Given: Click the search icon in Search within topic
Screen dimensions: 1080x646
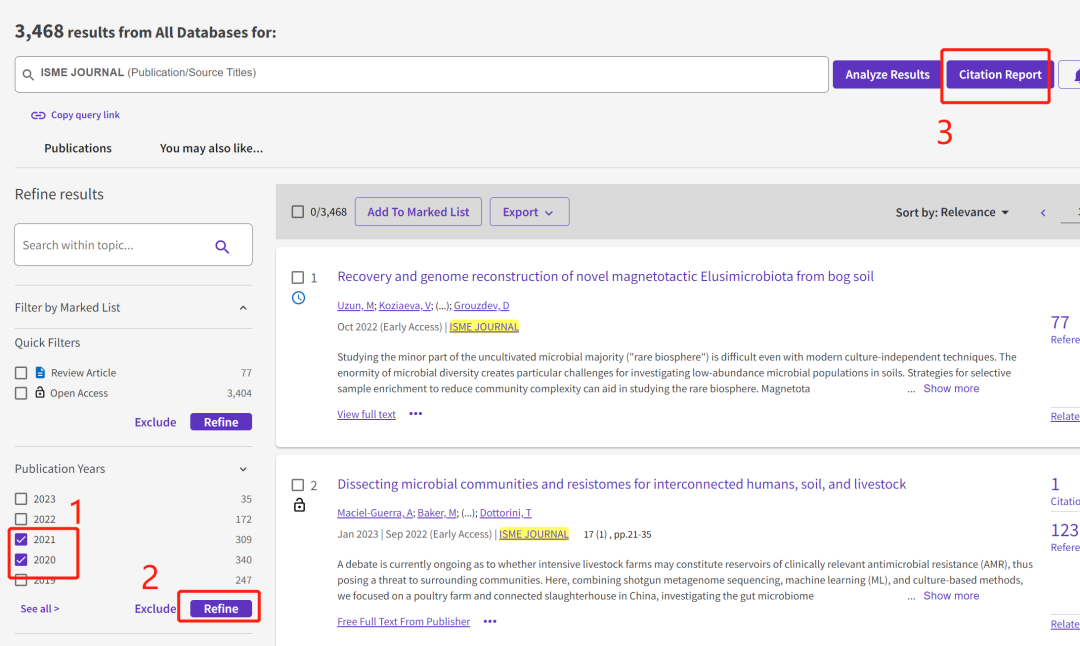Looking at the screenshot, I should [222, 246].
